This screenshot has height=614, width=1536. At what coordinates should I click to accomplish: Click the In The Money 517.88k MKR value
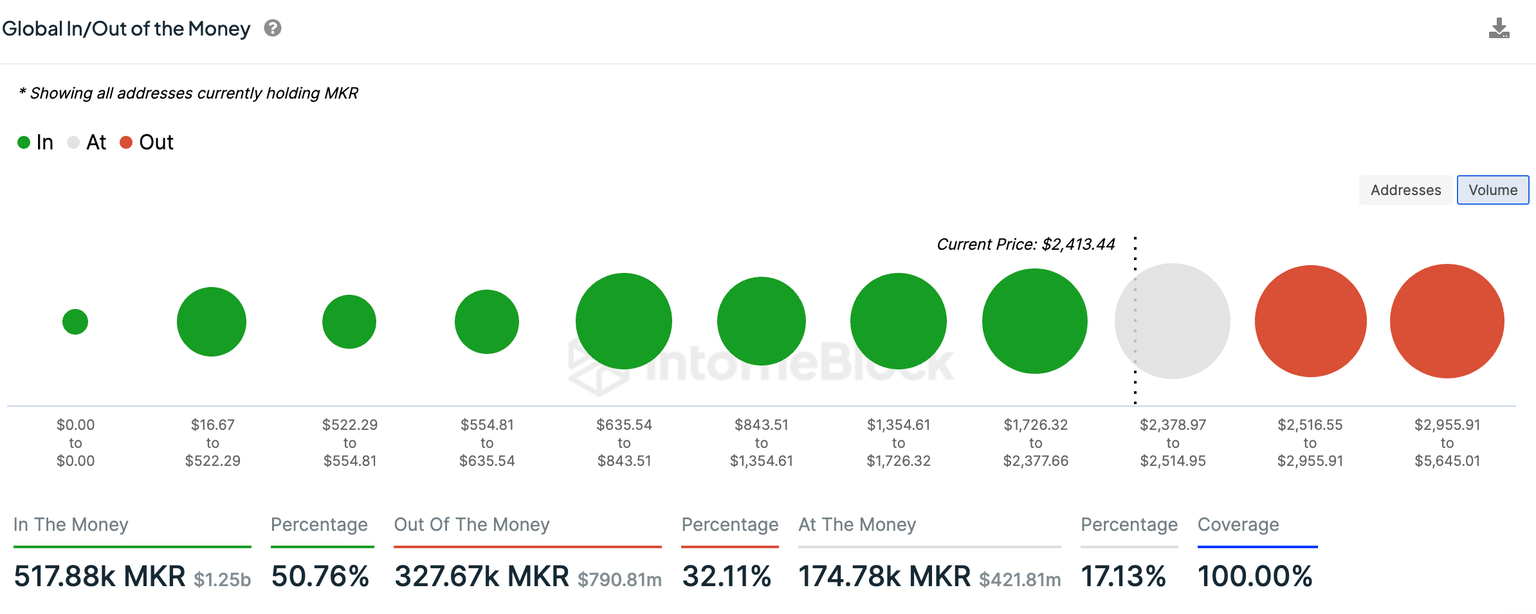pos(99,576)
